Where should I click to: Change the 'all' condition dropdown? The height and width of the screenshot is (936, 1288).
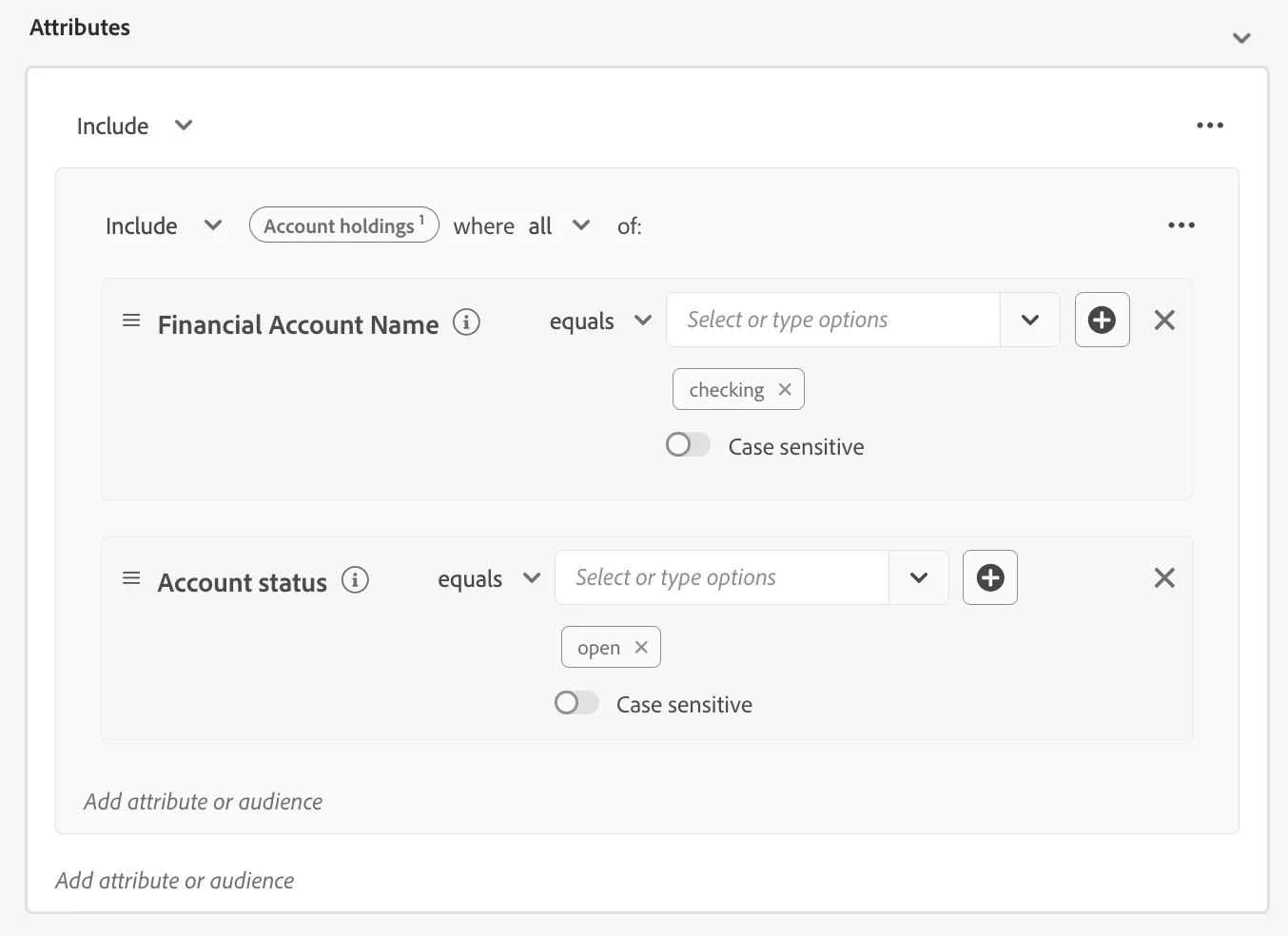pos(559,225)
